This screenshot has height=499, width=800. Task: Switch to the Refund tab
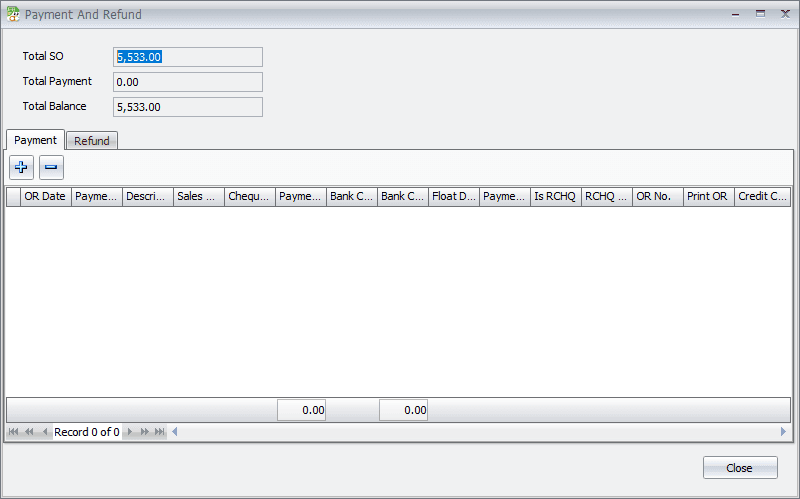(x=92, y=141)
